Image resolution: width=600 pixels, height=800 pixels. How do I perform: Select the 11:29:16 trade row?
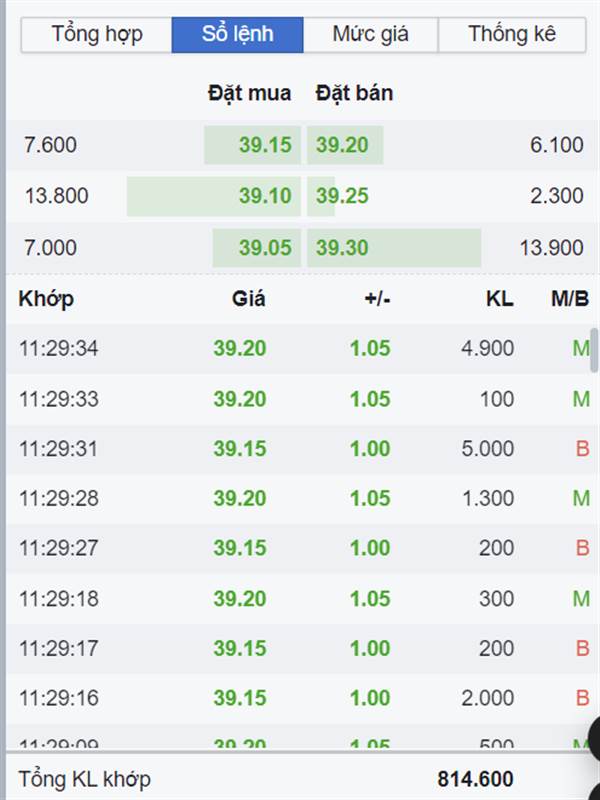(x=301, y=698)
